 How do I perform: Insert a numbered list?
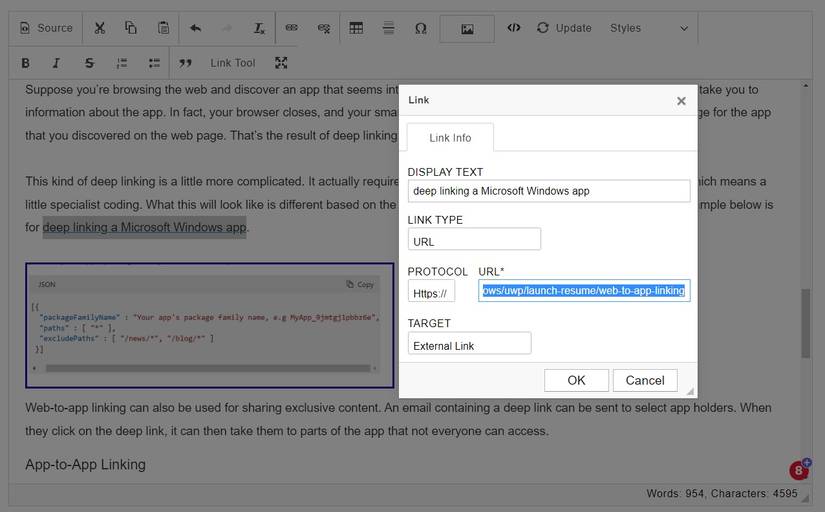122,63
